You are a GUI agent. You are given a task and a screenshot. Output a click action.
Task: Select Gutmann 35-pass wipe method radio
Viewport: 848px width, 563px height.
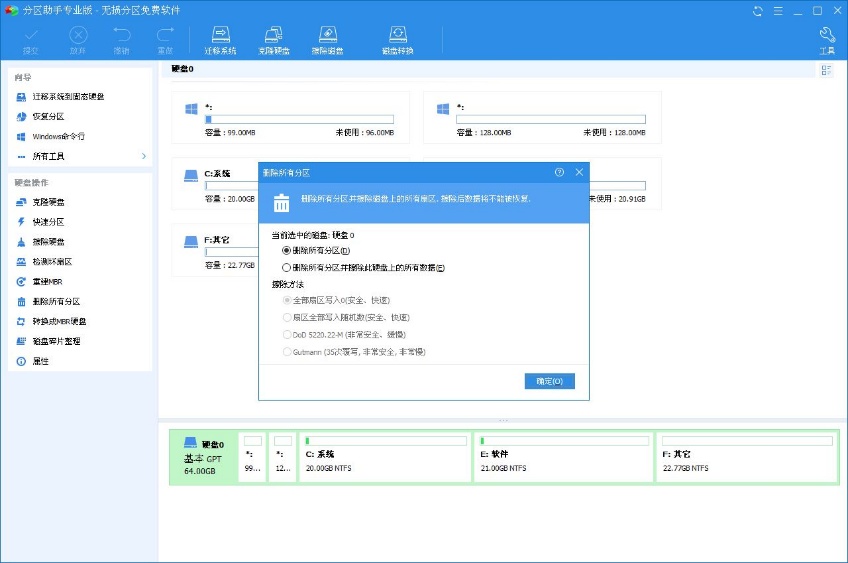tap(287, 352)
